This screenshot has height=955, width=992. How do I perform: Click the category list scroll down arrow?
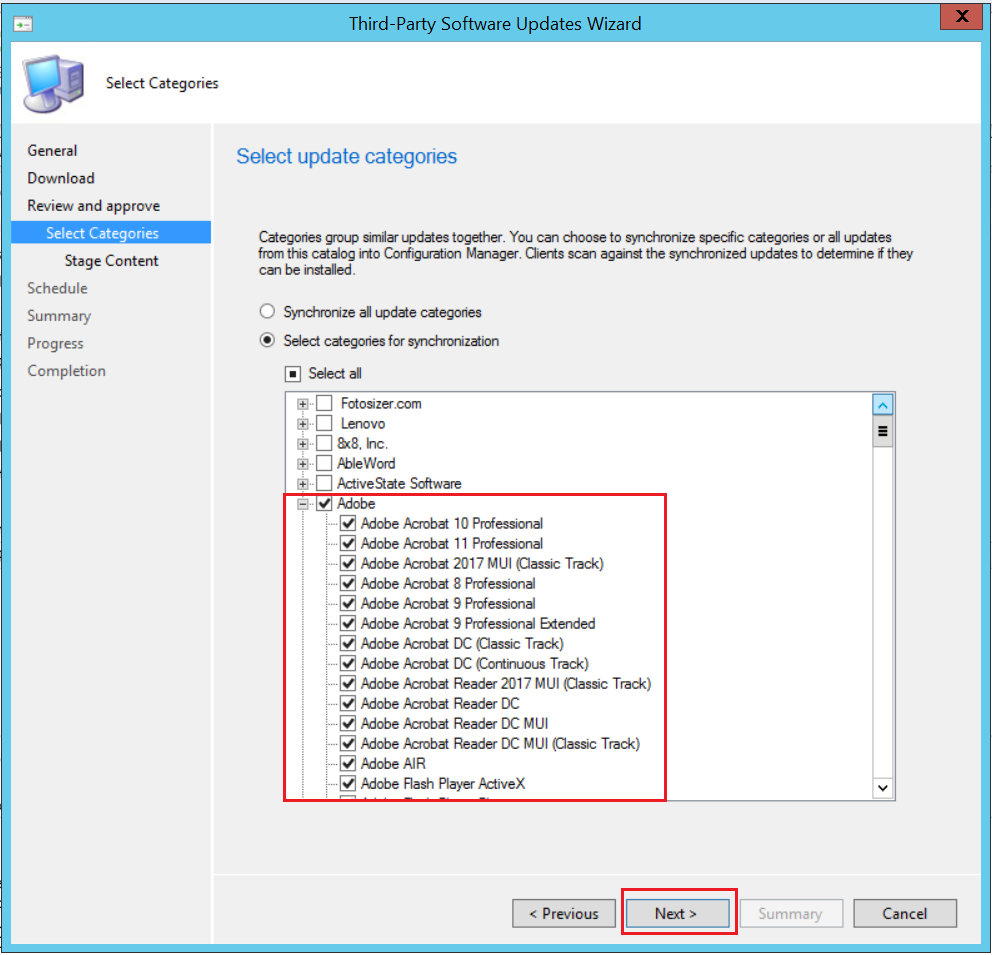click(x=883, y=788)
